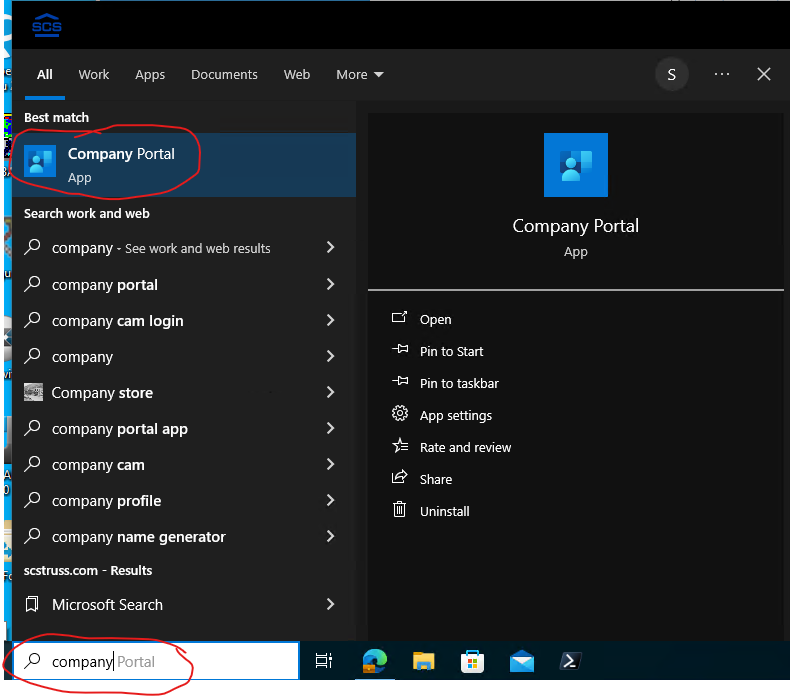Open Microsoft Store from the taskbar
Image resolution: width=790 pixels, height=697 pixels.
click(x=472, y=661)
